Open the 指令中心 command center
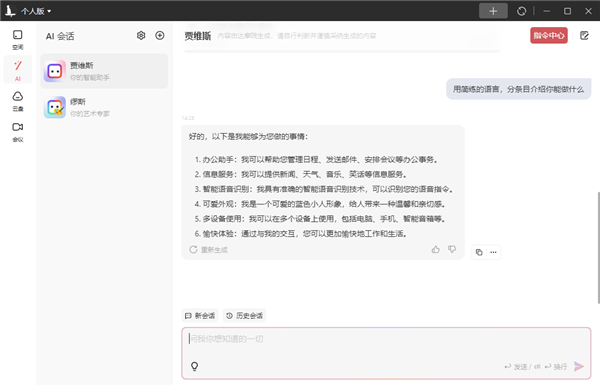 click(x=549, y=36)
